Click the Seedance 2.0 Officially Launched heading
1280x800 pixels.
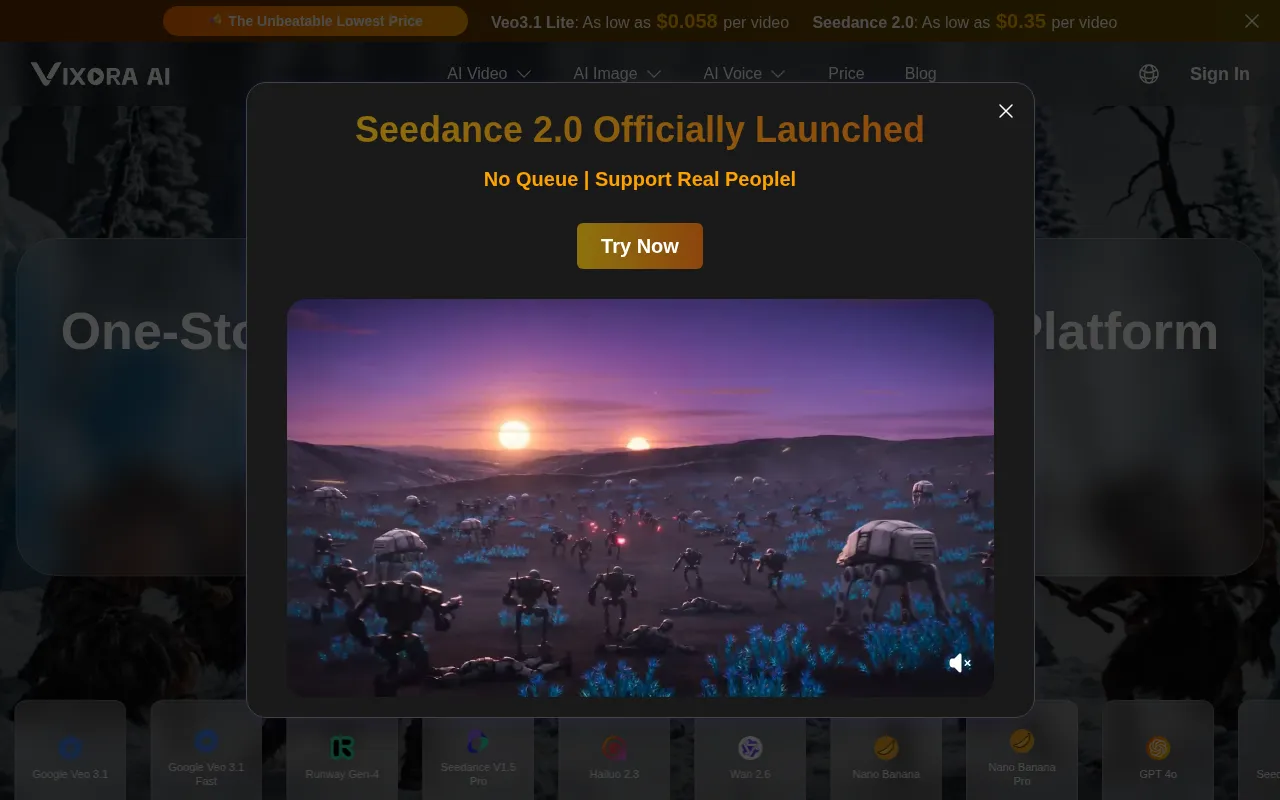pos(640,130)
